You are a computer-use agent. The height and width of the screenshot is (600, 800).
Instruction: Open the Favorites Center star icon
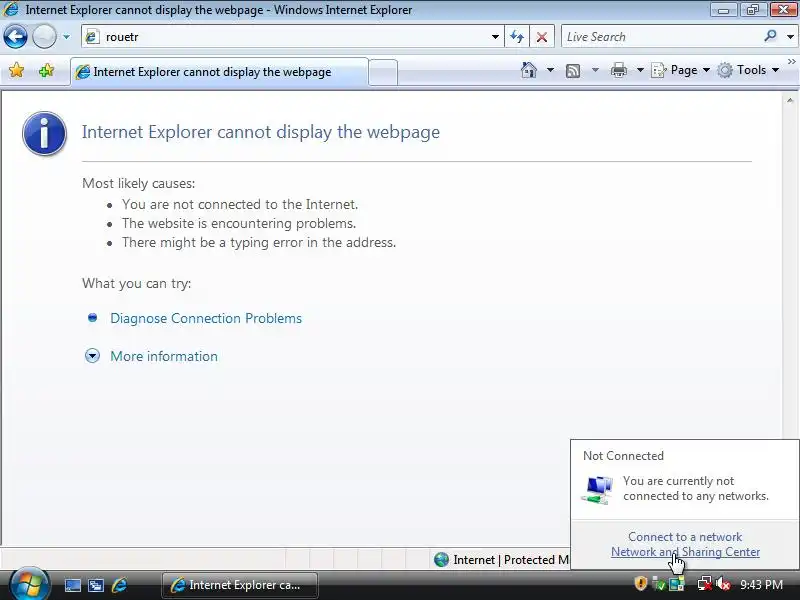click(x=16, y=70)
